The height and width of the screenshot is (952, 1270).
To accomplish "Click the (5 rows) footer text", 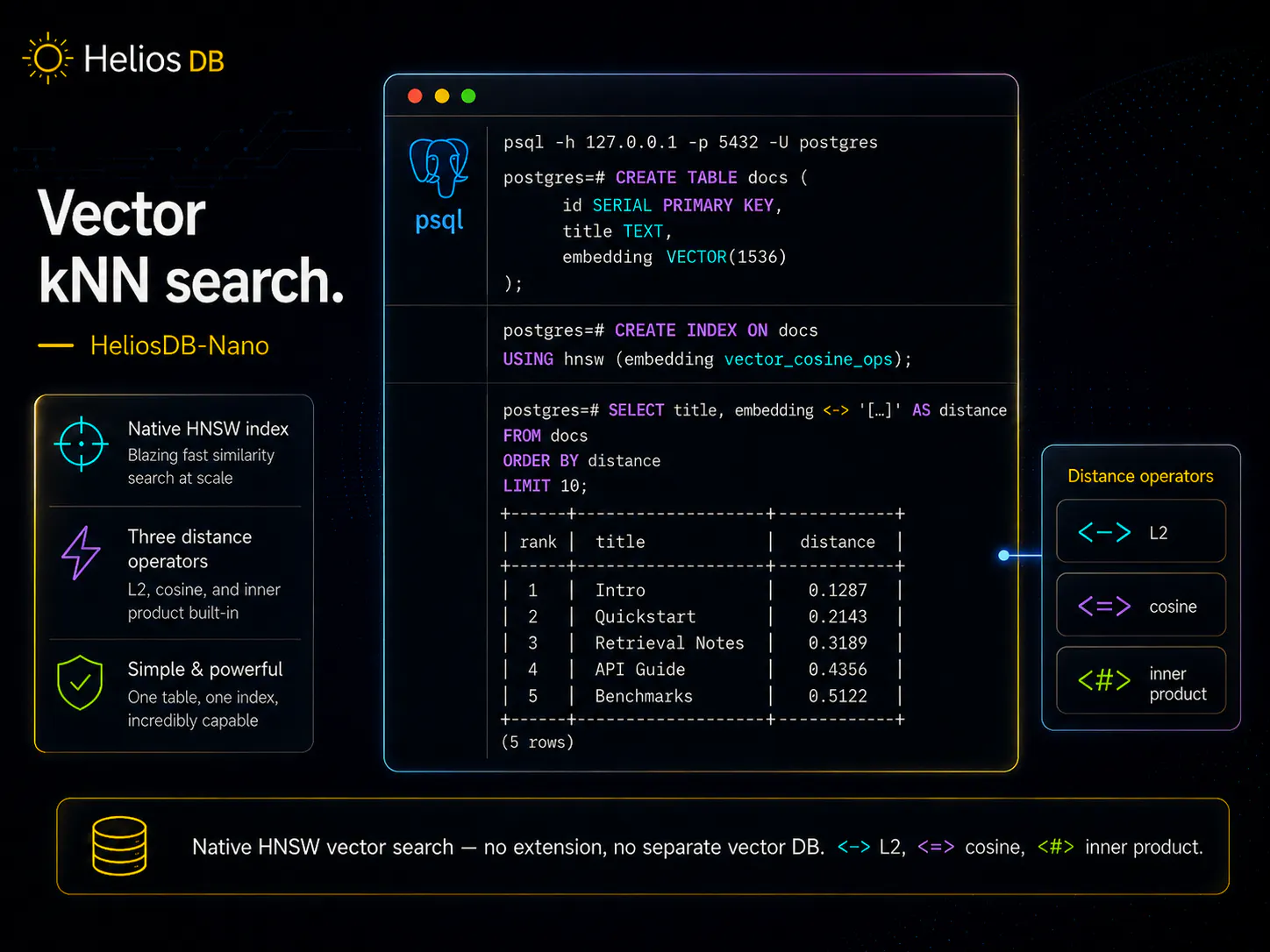I will click(x=538, y=742).
